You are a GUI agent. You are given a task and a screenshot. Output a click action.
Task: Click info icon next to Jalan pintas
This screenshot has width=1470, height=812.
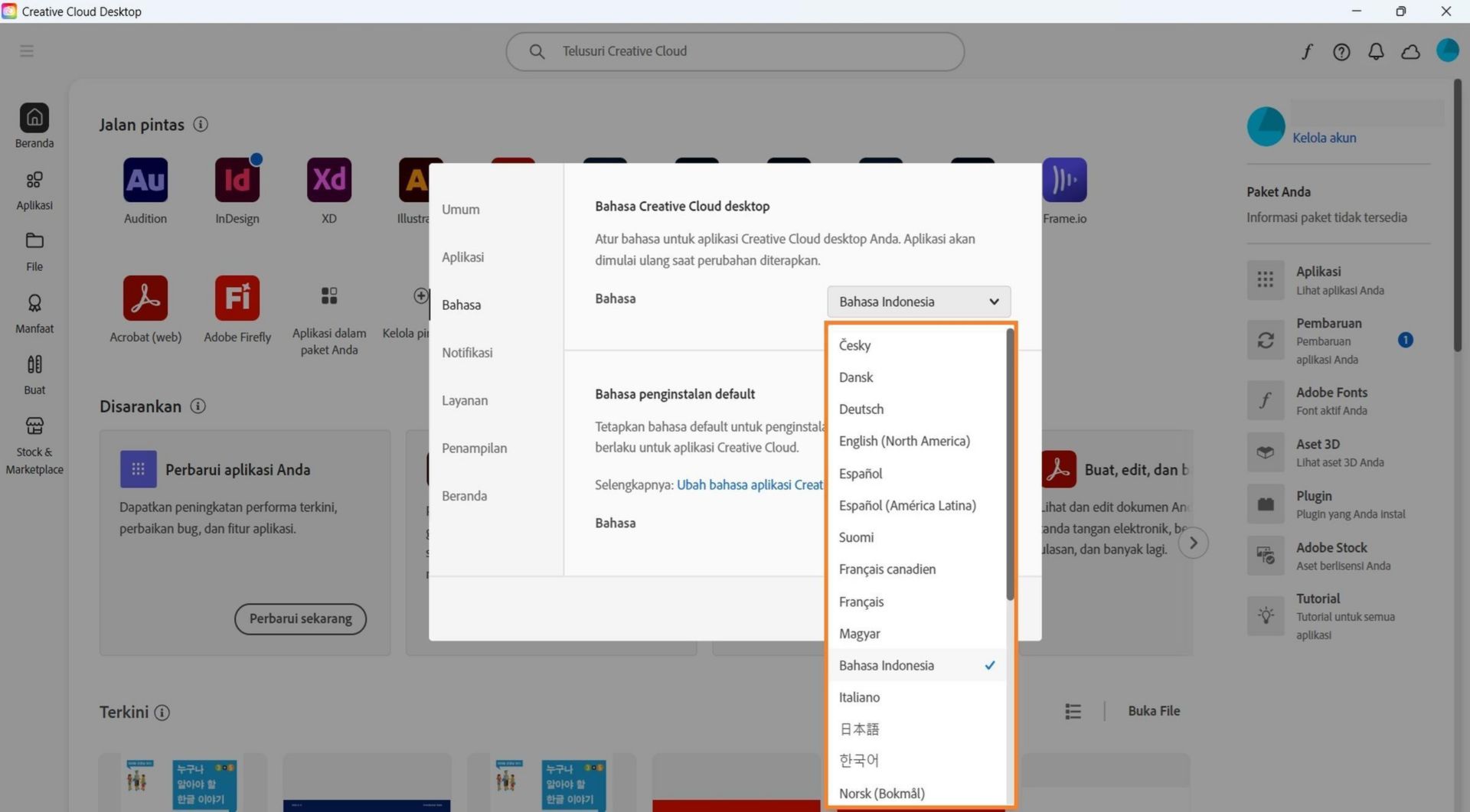201,124
